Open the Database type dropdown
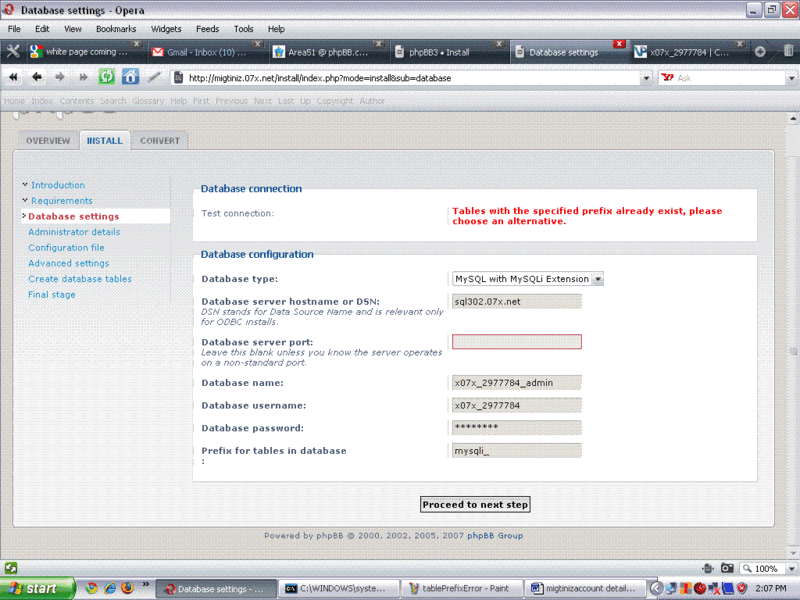This screenshot has width=800, height=600. pyautogui.click(x=598, y=279)
